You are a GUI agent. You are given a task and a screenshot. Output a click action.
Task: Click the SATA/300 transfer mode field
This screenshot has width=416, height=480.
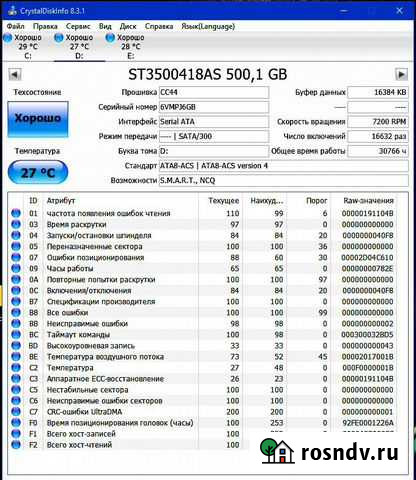click(x=214, y=136)
